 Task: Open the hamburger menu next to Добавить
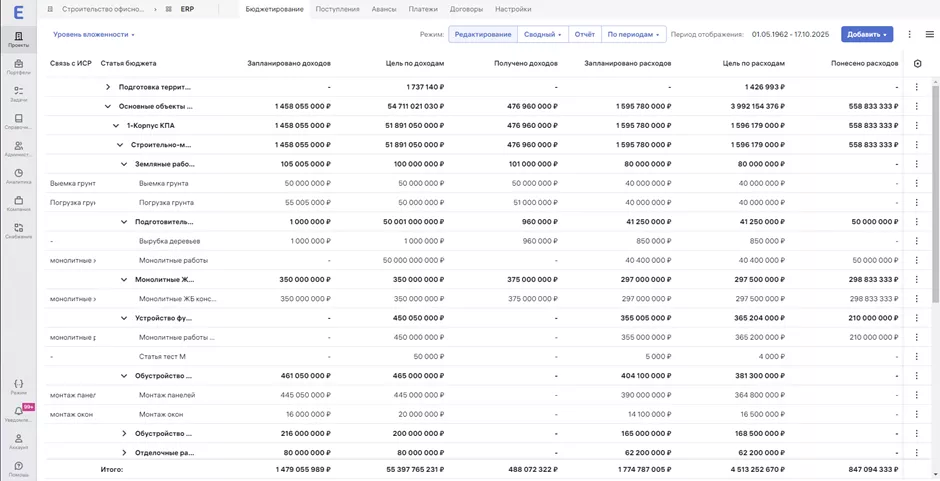point(929,34)
